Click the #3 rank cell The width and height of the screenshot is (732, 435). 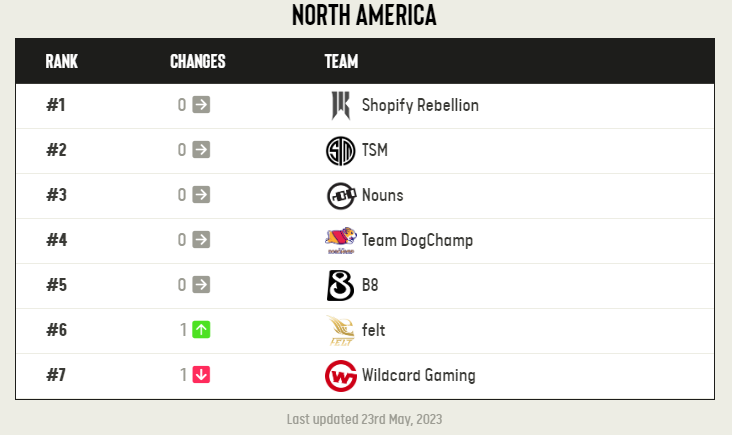[x=56, y=195]
